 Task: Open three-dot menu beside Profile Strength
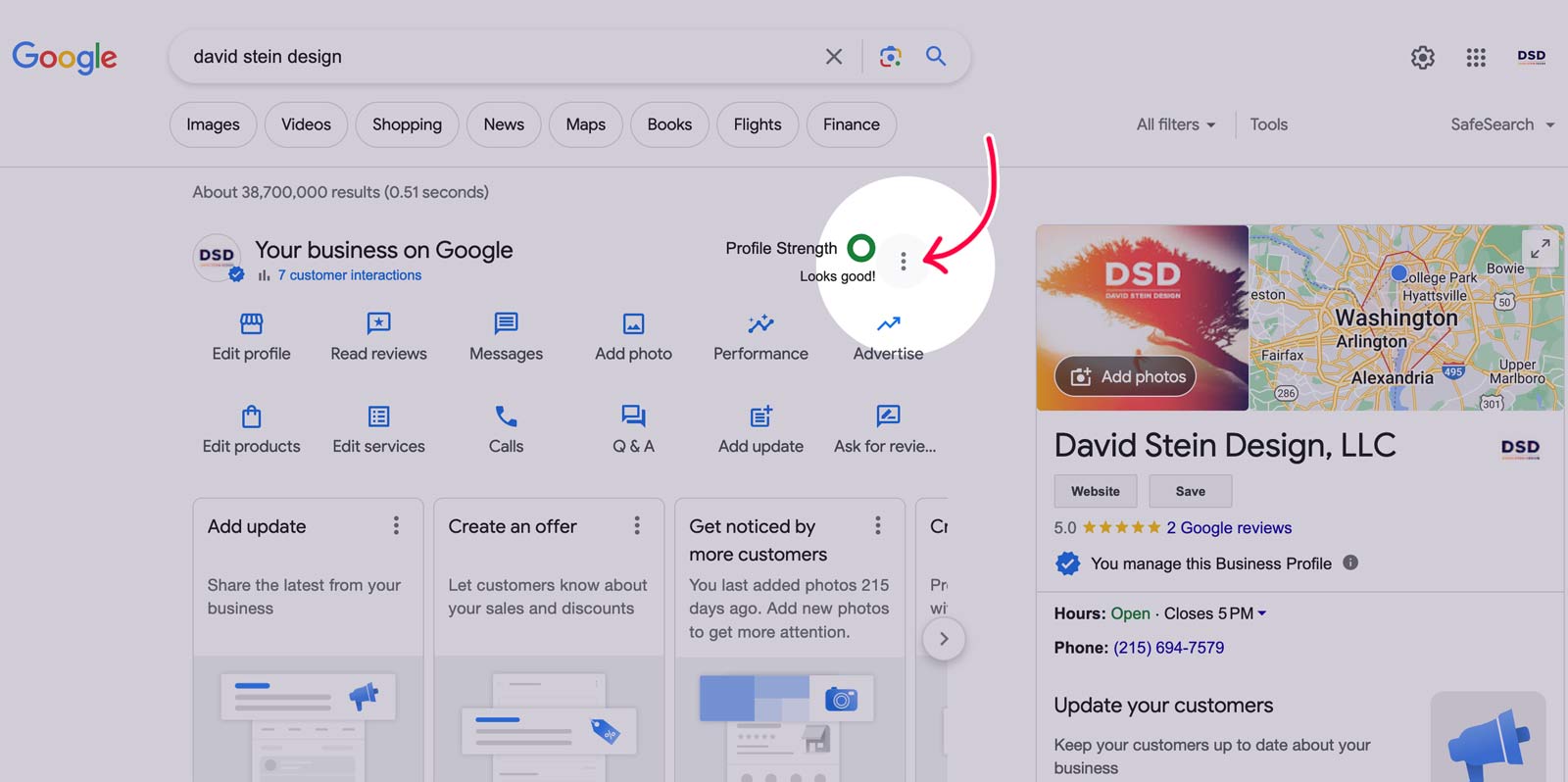tap(904, 261)
